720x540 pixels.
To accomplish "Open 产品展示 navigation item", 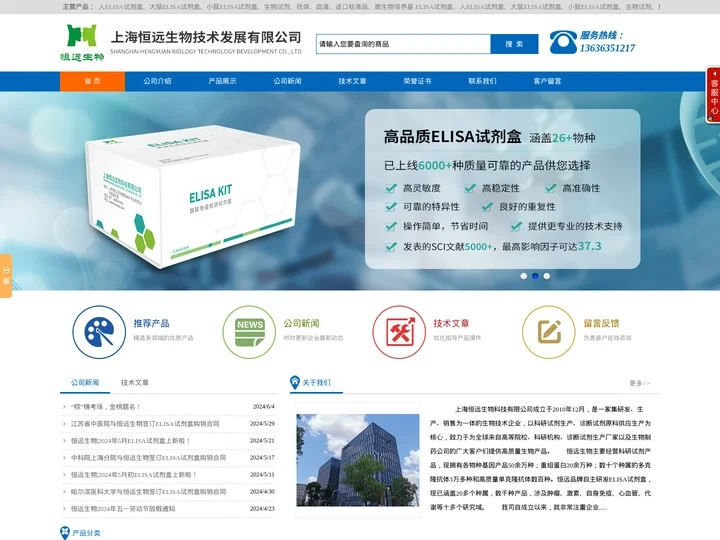I will (x=222, y=81).
